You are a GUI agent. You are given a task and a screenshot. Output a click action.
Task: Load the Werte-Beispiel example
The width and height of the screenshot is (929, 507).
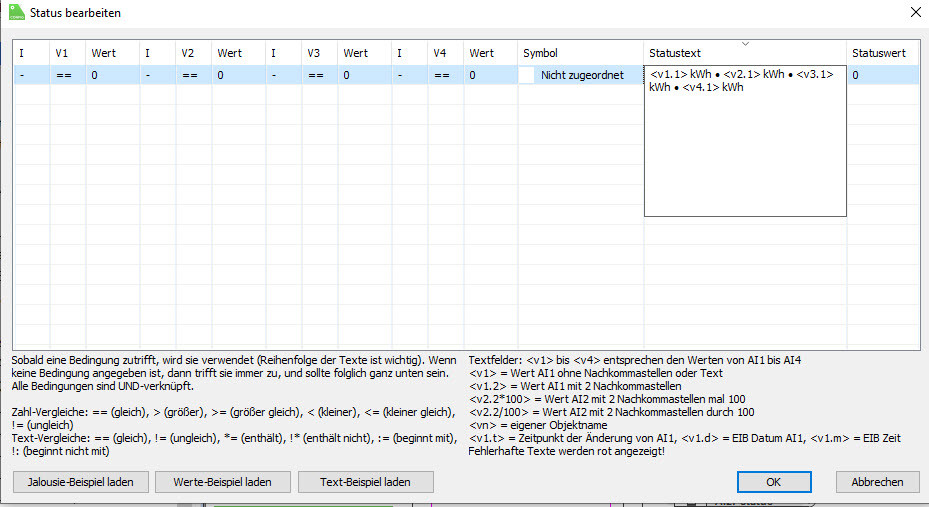point(223,482)
